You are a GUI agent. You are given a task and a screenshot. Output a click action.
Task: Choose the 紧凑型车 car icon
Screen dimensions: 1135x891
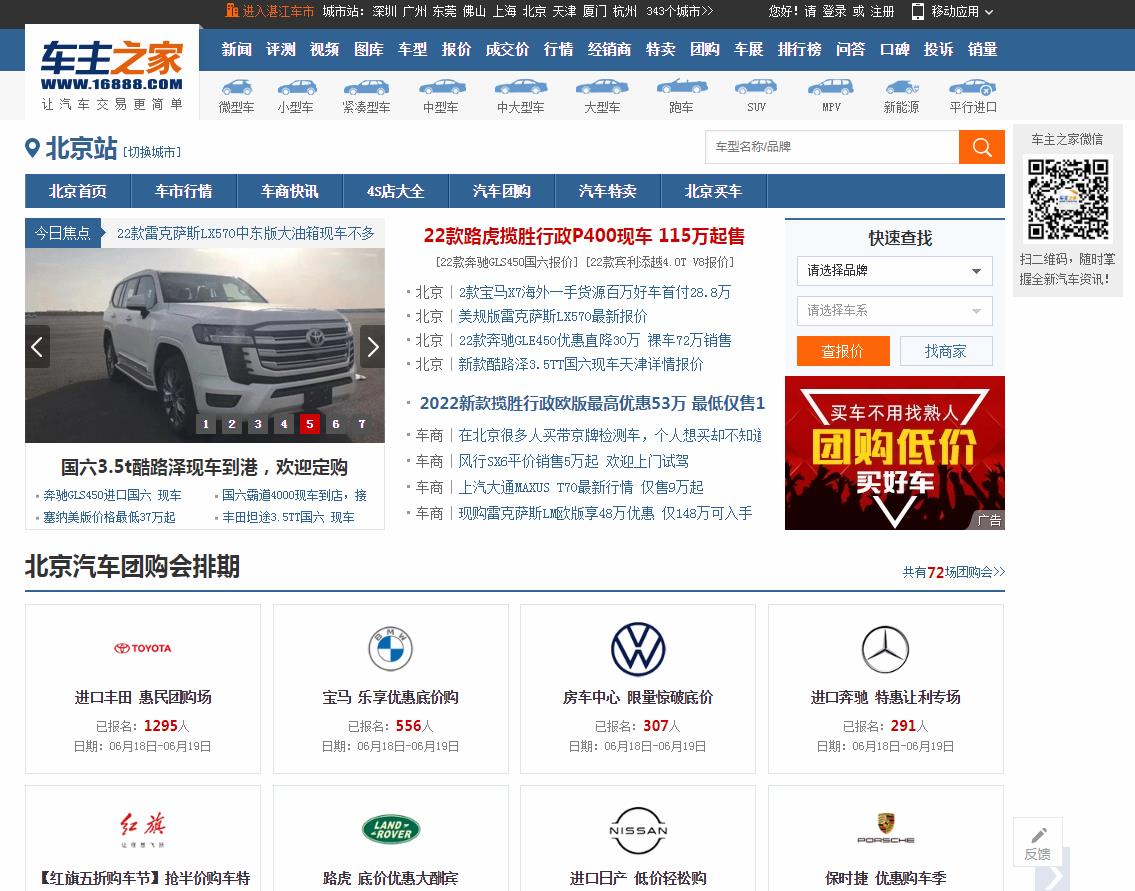(x=366, y=88)
